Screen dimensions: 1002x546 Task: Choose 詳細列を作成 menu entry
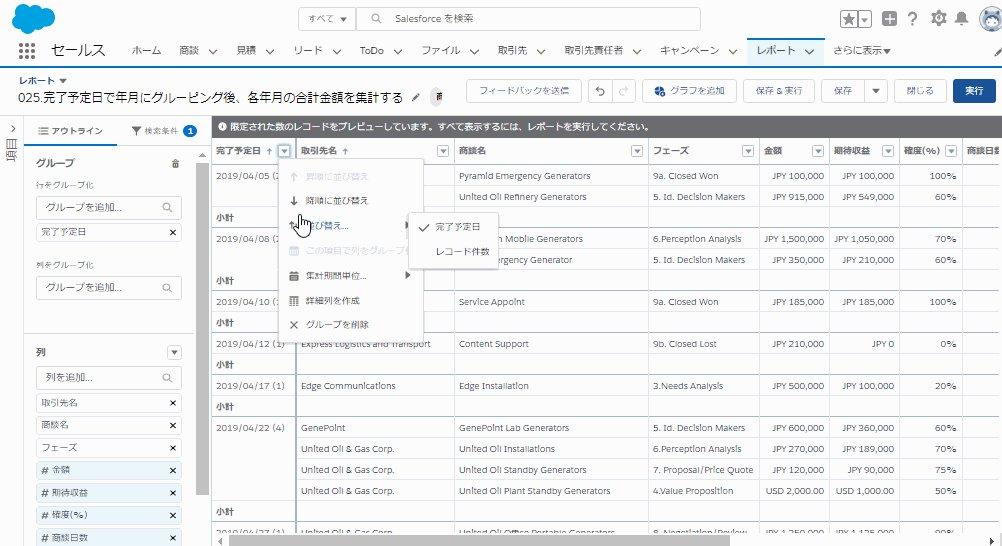351,300
